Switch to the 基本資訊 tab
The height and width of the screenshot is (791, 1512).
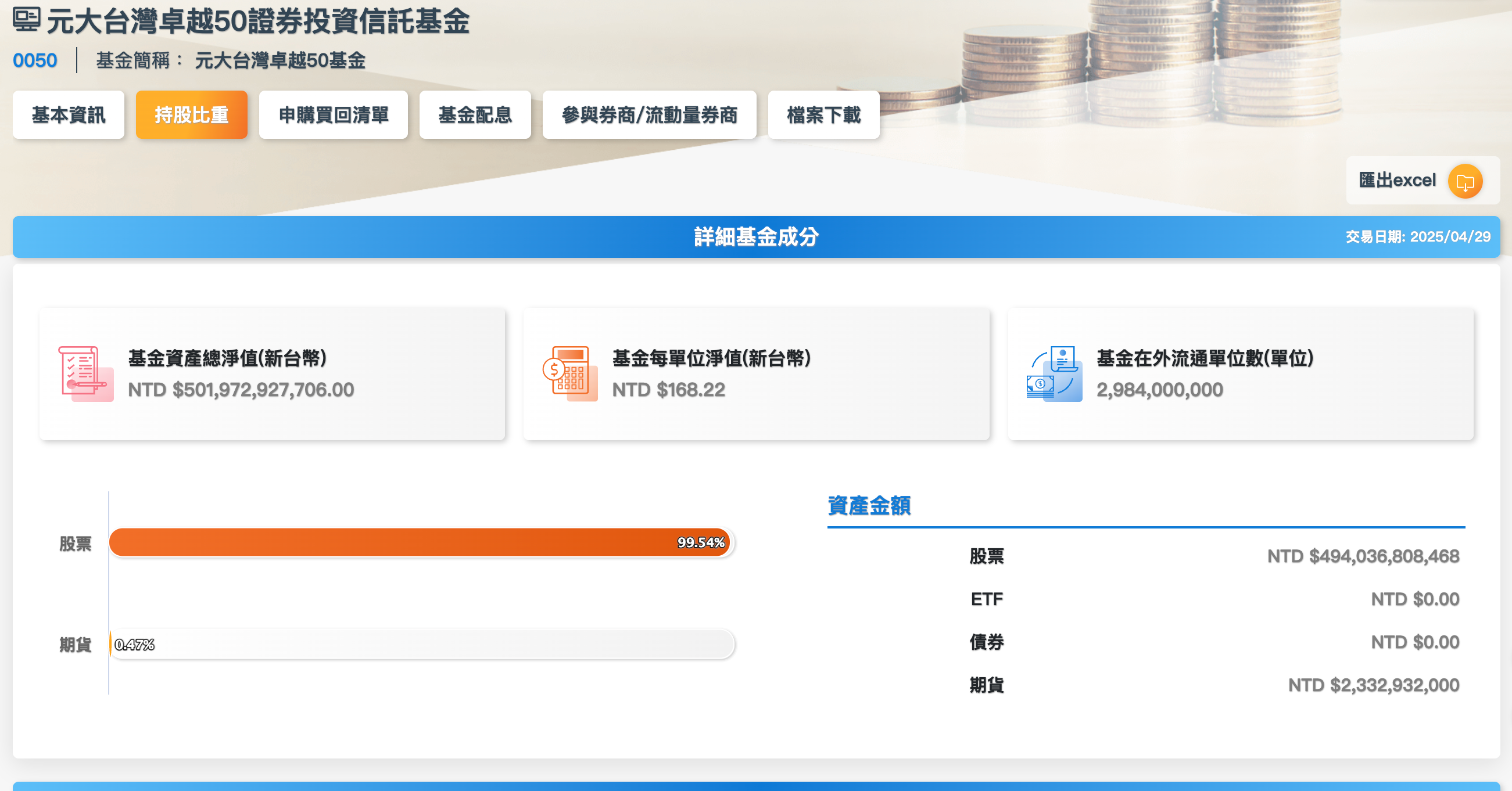[x=69, y=115]
